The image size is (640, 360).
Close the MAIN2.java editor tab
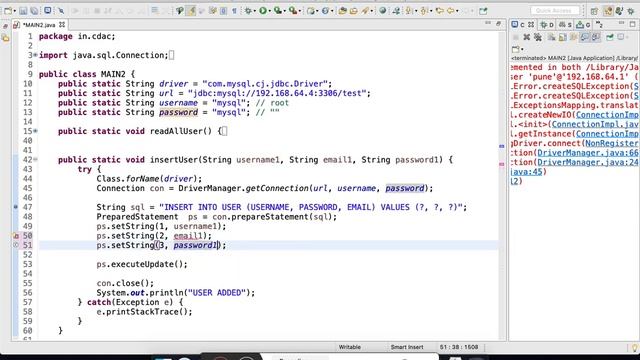[62, 24]
